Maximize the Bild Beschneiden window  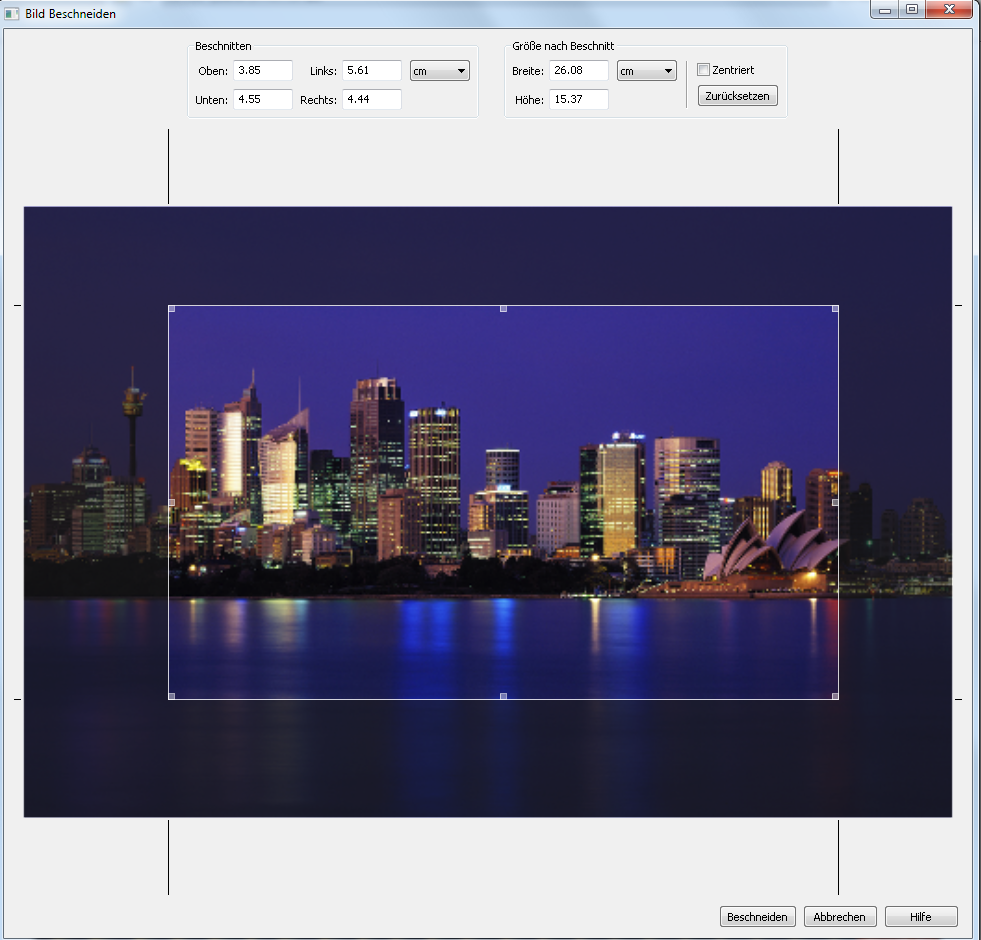(x=912, y=9)
